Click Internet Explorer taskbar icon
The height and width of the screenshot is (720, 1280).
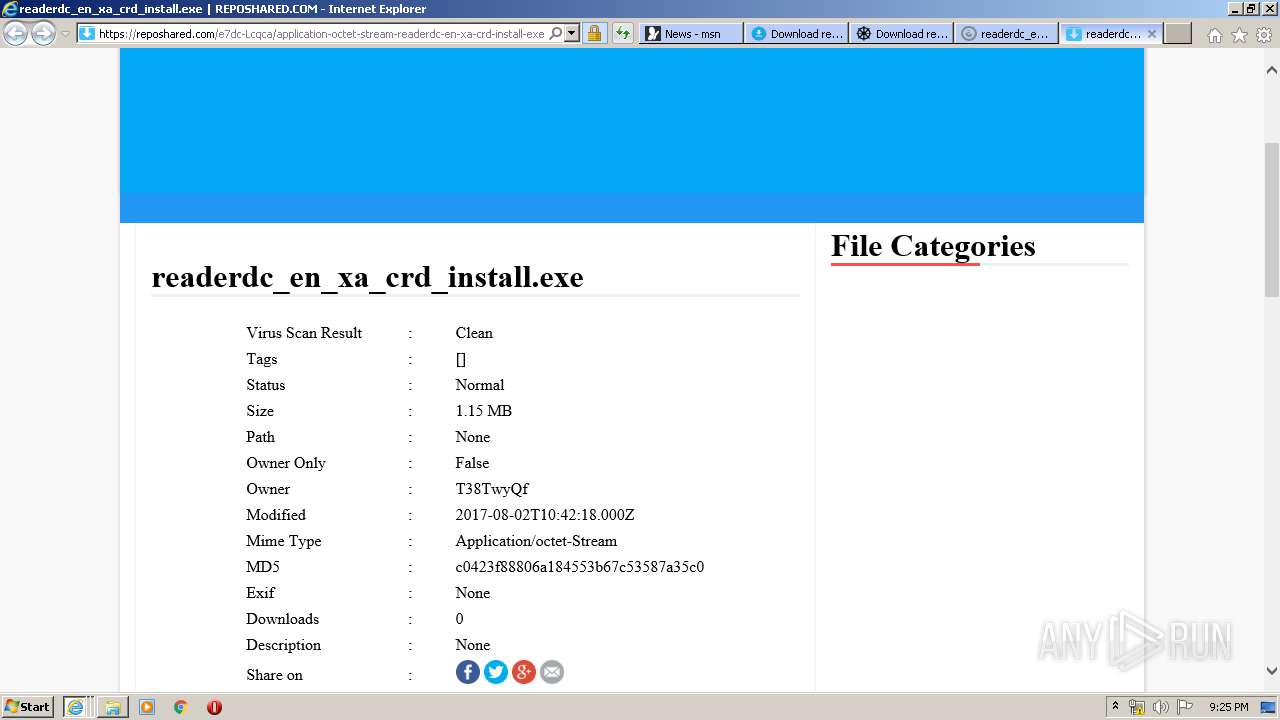point(75,706)
